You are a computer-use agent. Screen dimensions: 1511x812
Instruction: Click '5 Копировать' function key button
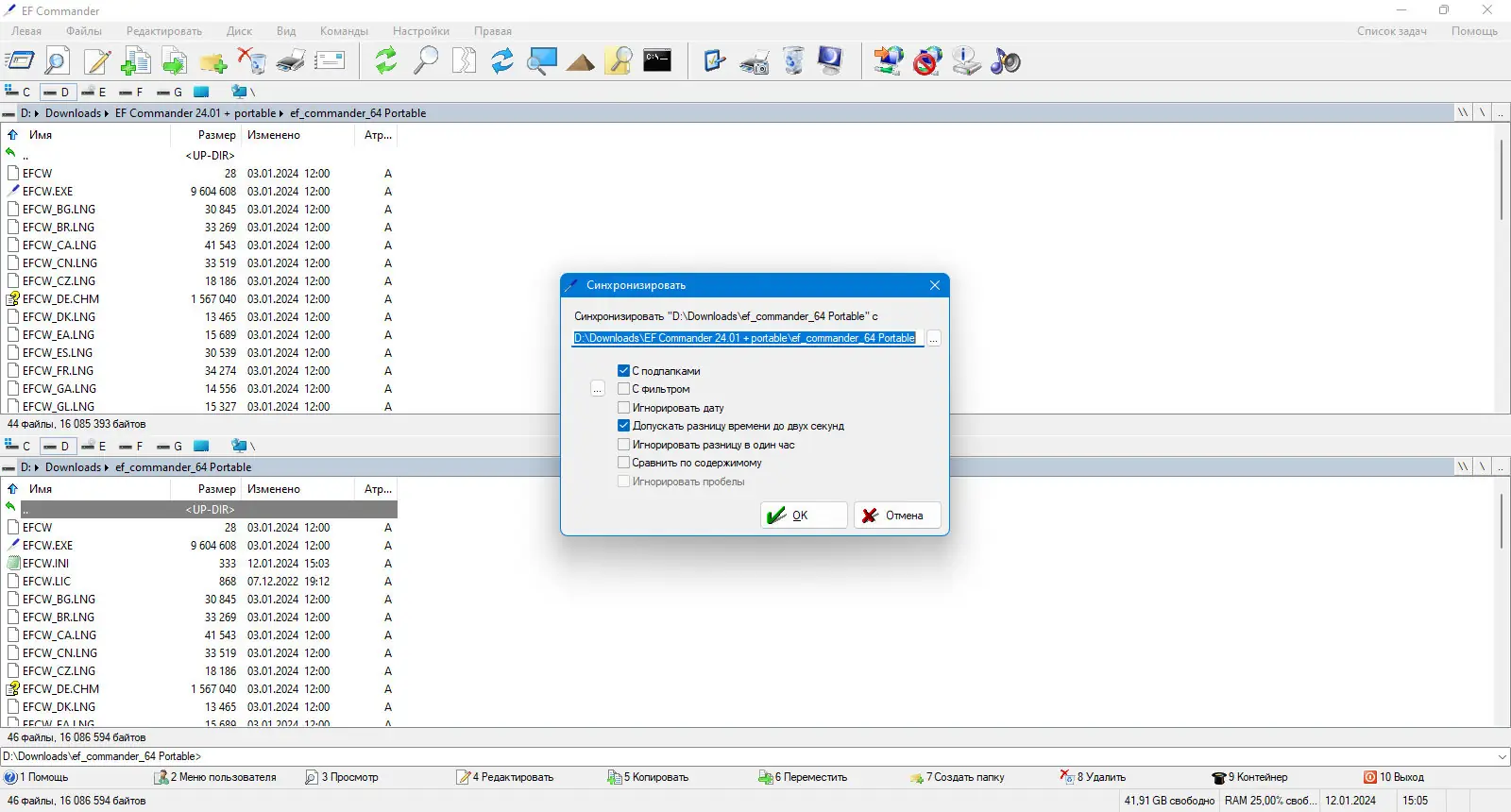(648, 777)
